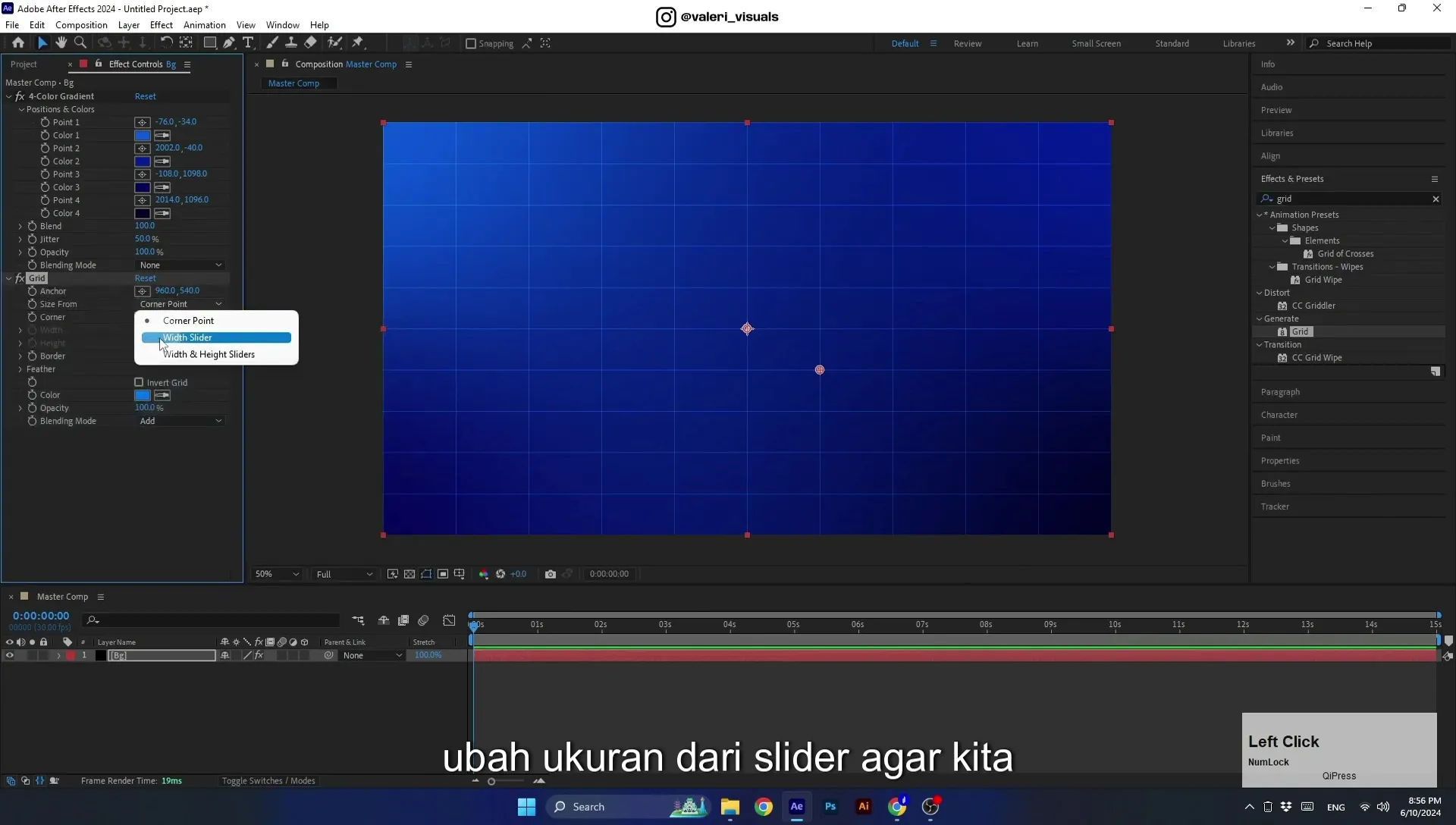This screenshot has width=1456, height=825.
Task: Click Toggle Switches / Modes
Action: tap(268, 781)
